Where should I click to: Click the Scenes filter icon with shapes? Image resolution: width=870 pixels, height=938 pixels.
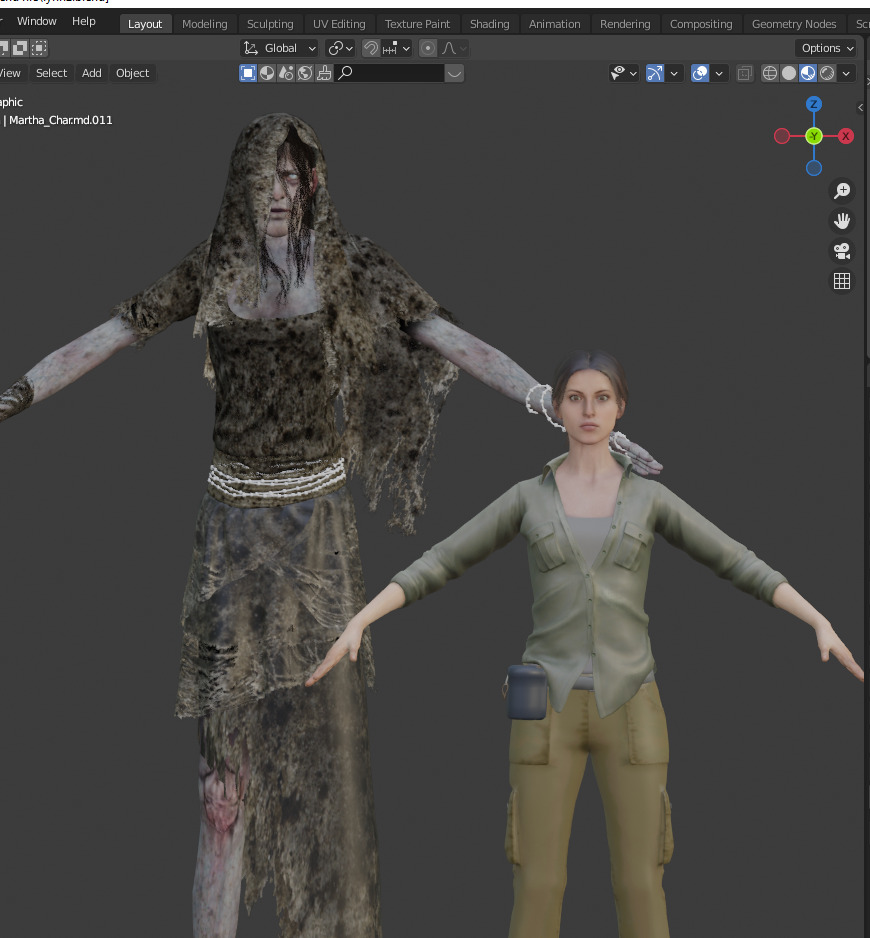(x=286, y=73)
